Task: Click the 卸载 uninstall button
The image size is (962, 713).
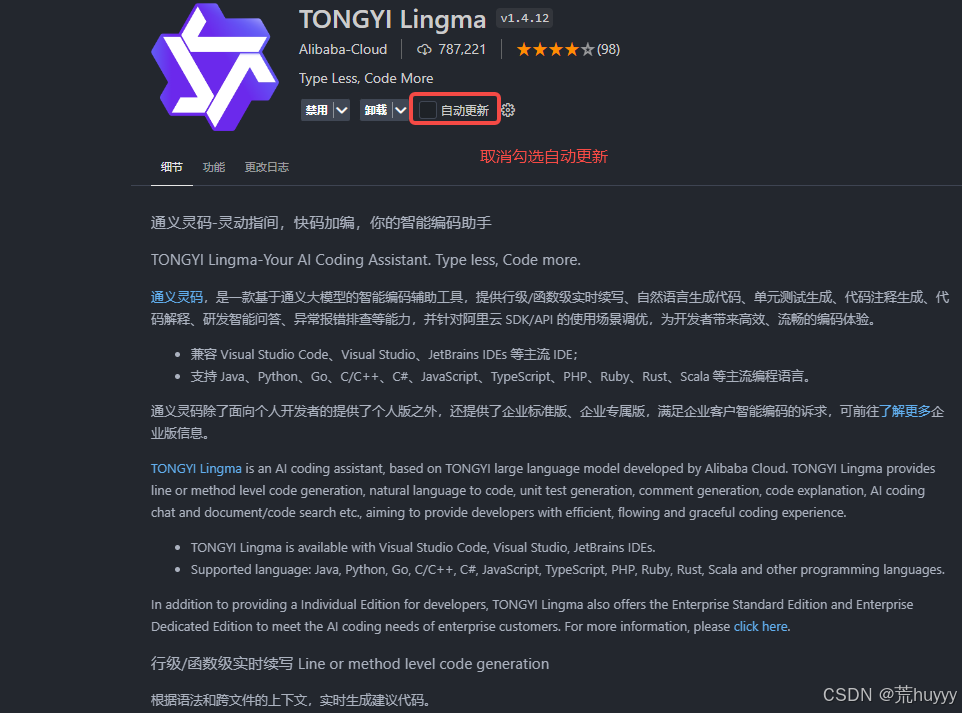Action: (375, 110)
